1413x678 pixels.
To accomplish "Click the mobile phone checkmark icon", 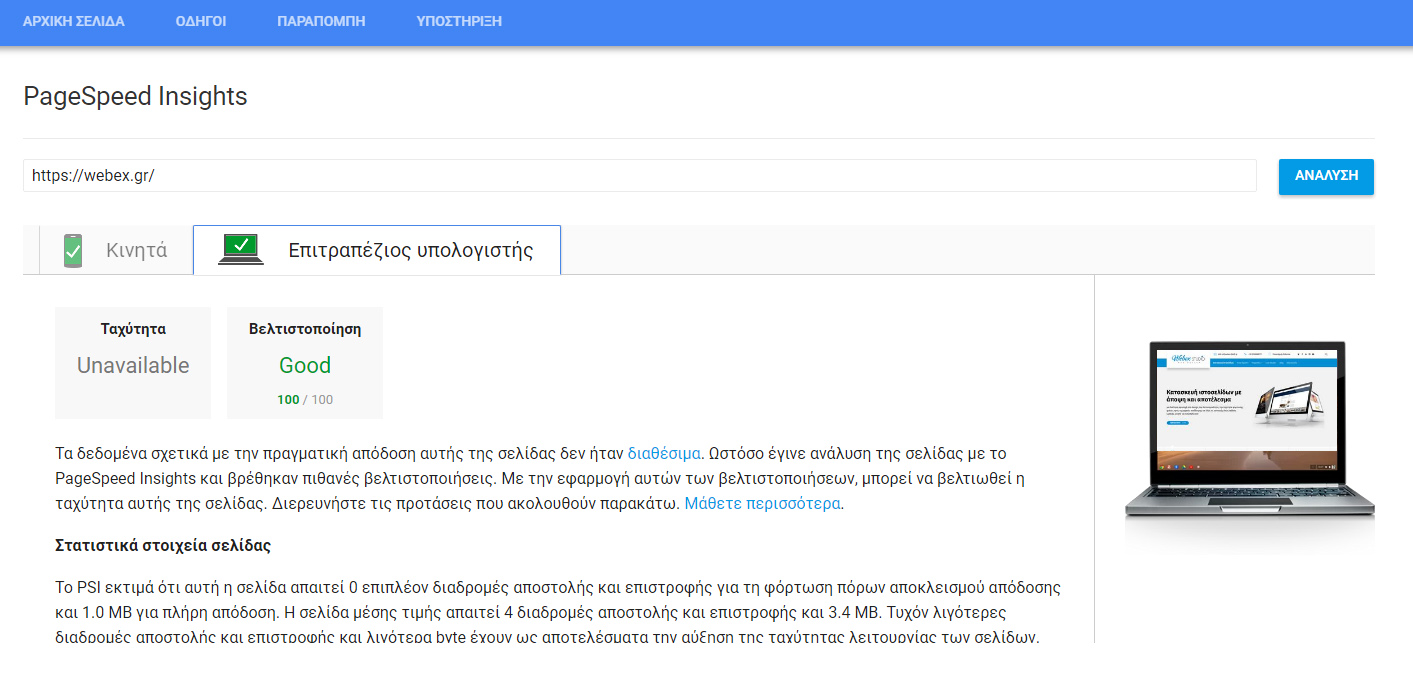I will (x=73, y=250).
